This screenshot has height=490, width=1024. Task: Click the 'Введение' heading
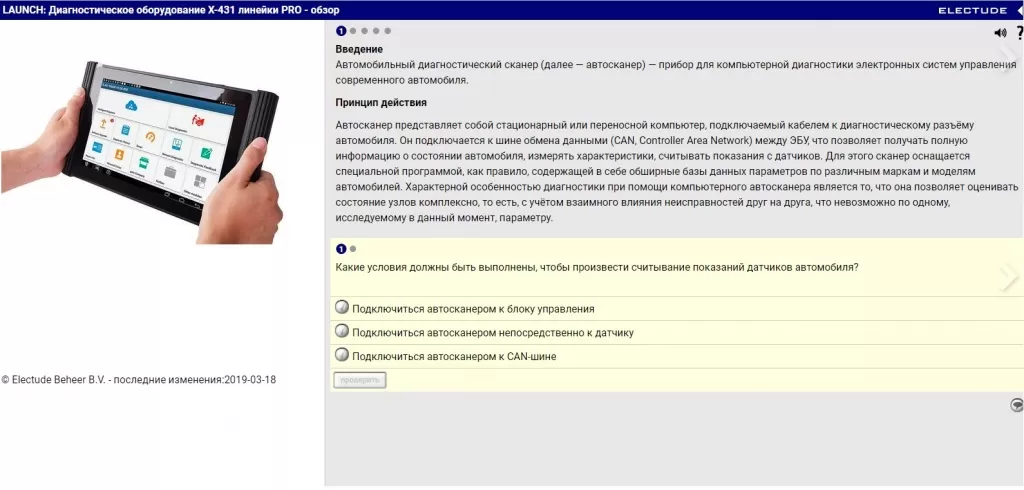tap(359, 49)
